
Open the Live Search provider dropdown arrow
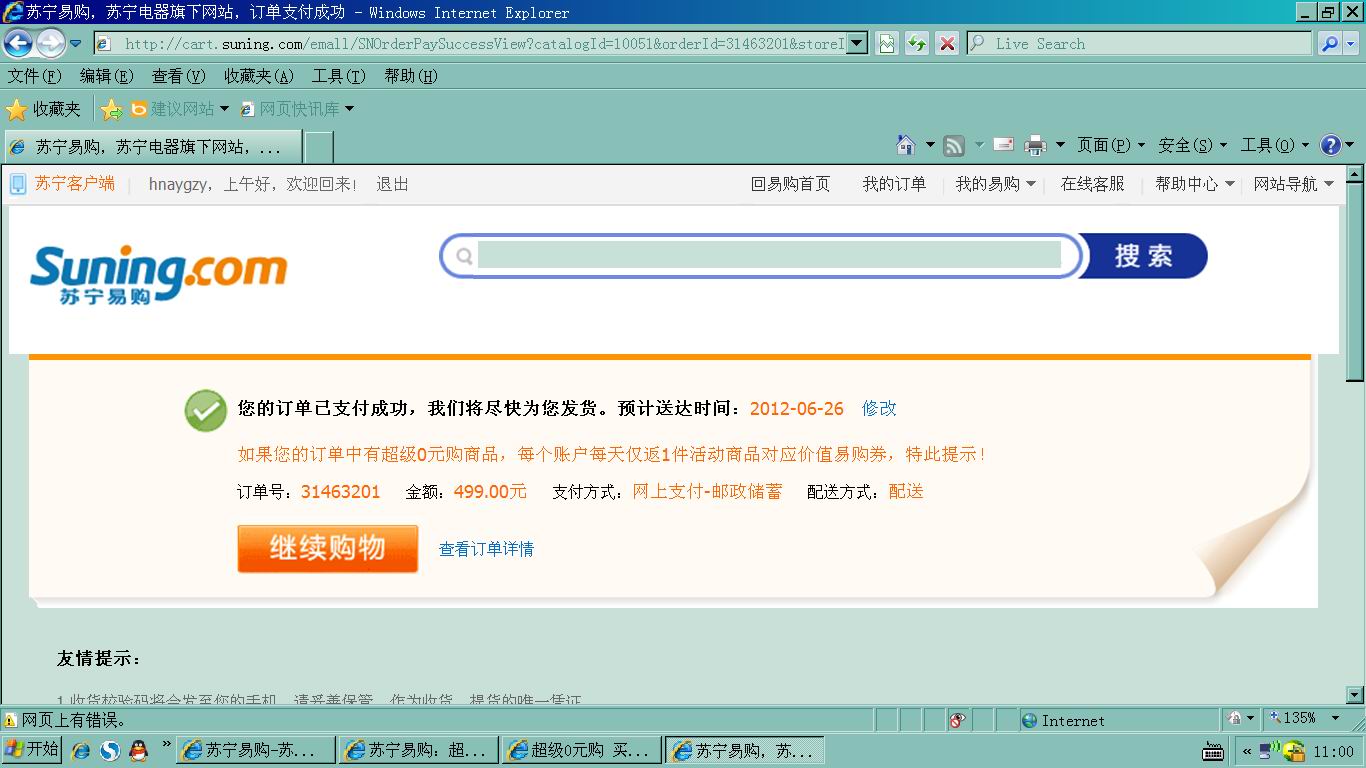(x=1351, y=44)
